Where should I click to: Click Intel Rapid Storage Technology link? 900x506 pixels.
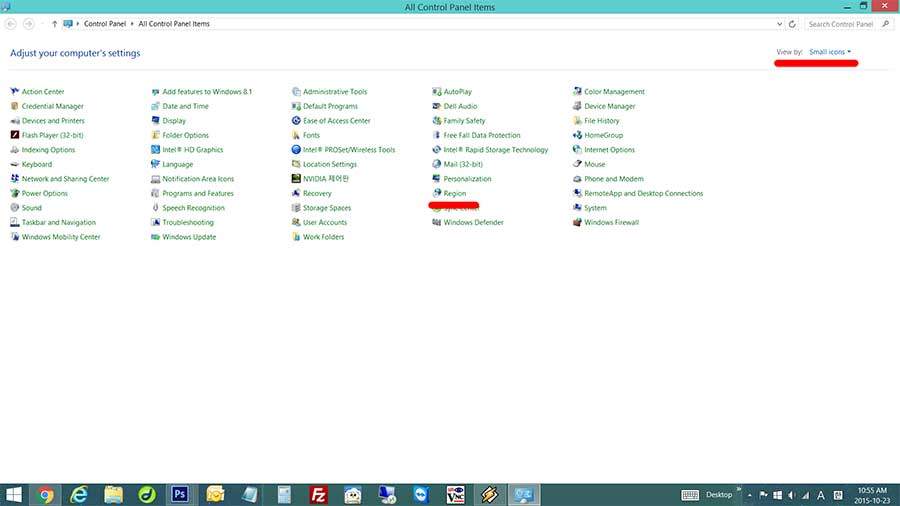point(495,150)
